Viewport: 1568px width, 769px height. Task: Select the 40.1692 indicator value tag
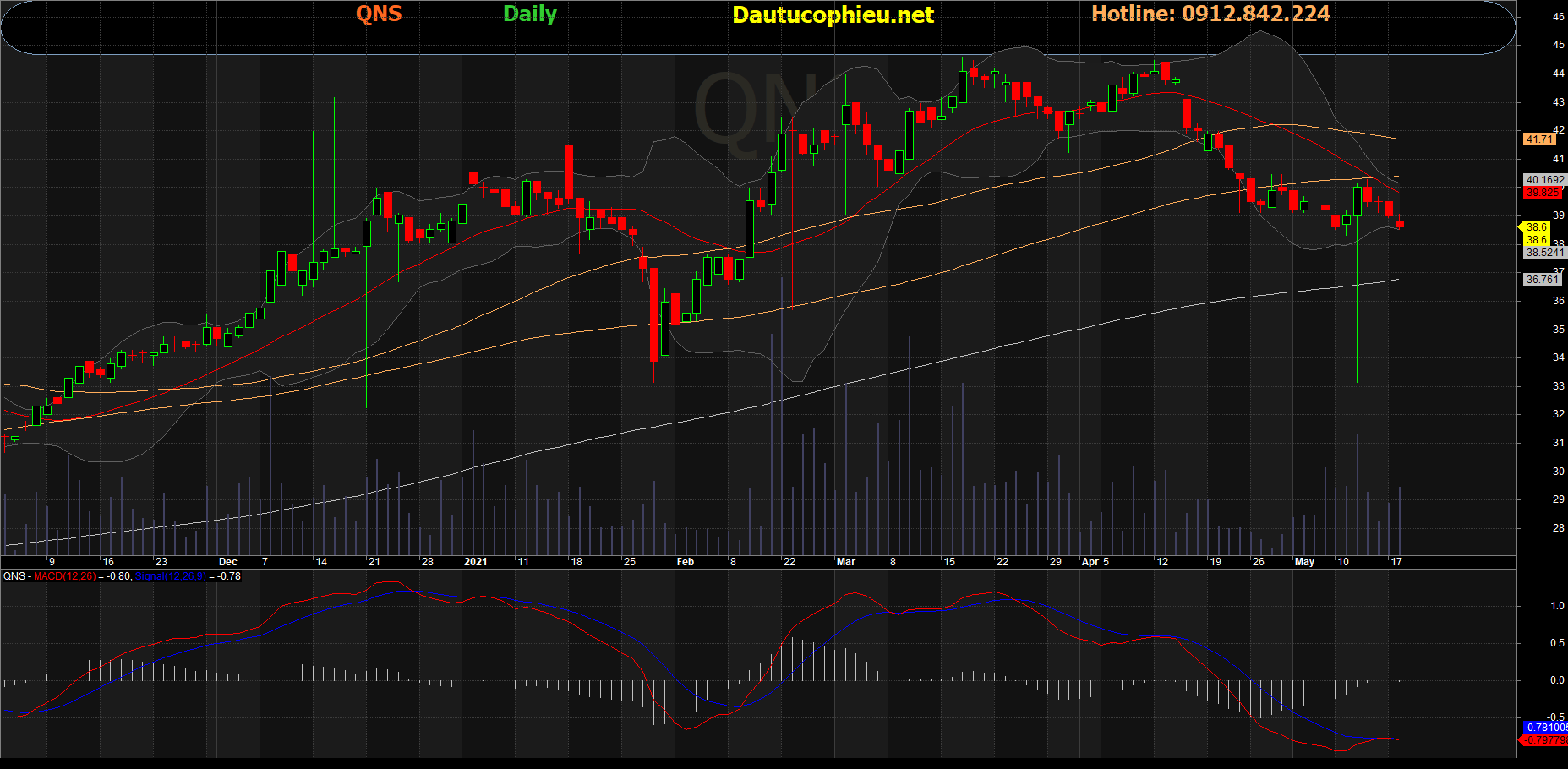pyautogui.click(x=1545, y=180)
